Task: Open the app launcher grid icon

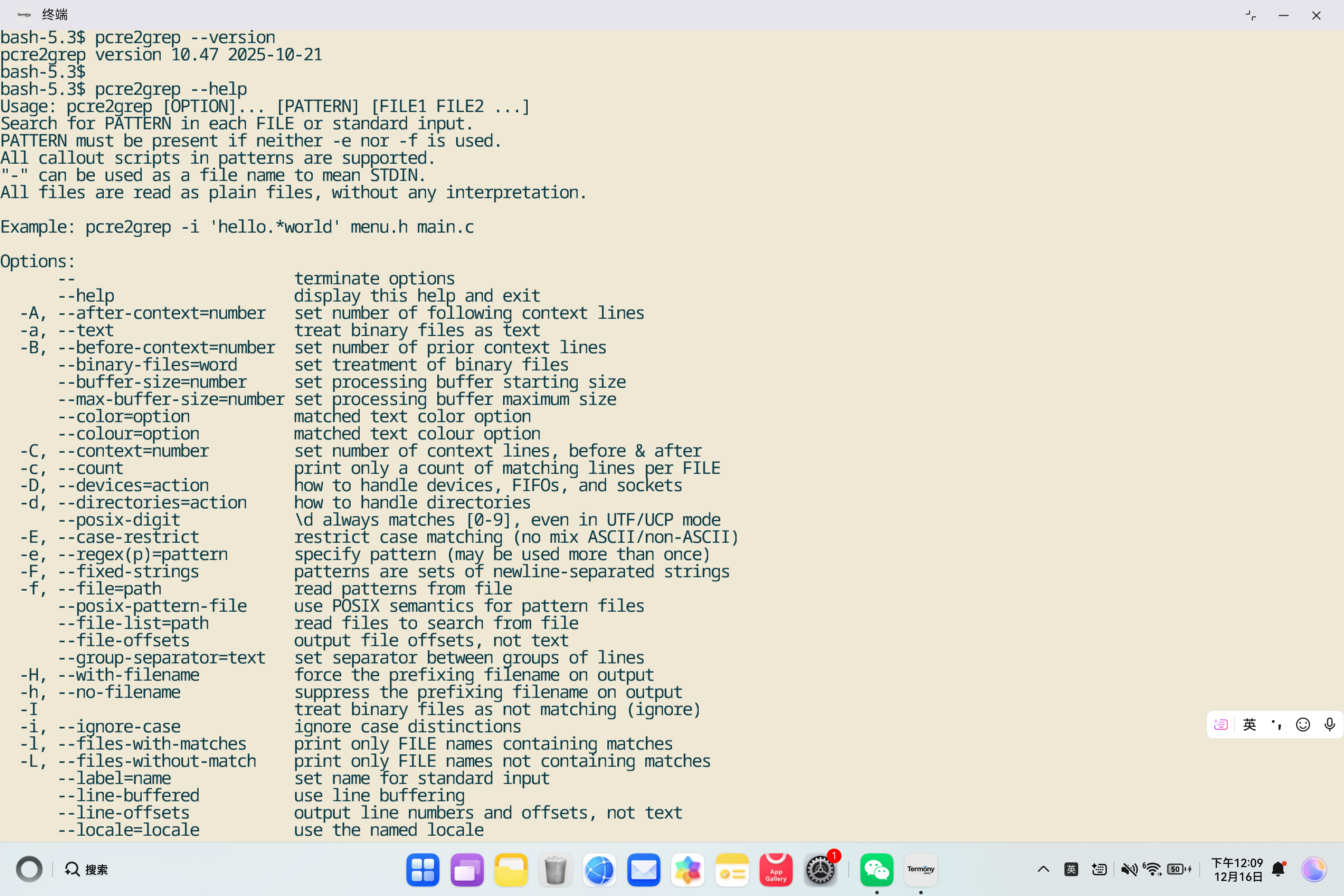Action: pyautogui.click(x=423, y=869)
